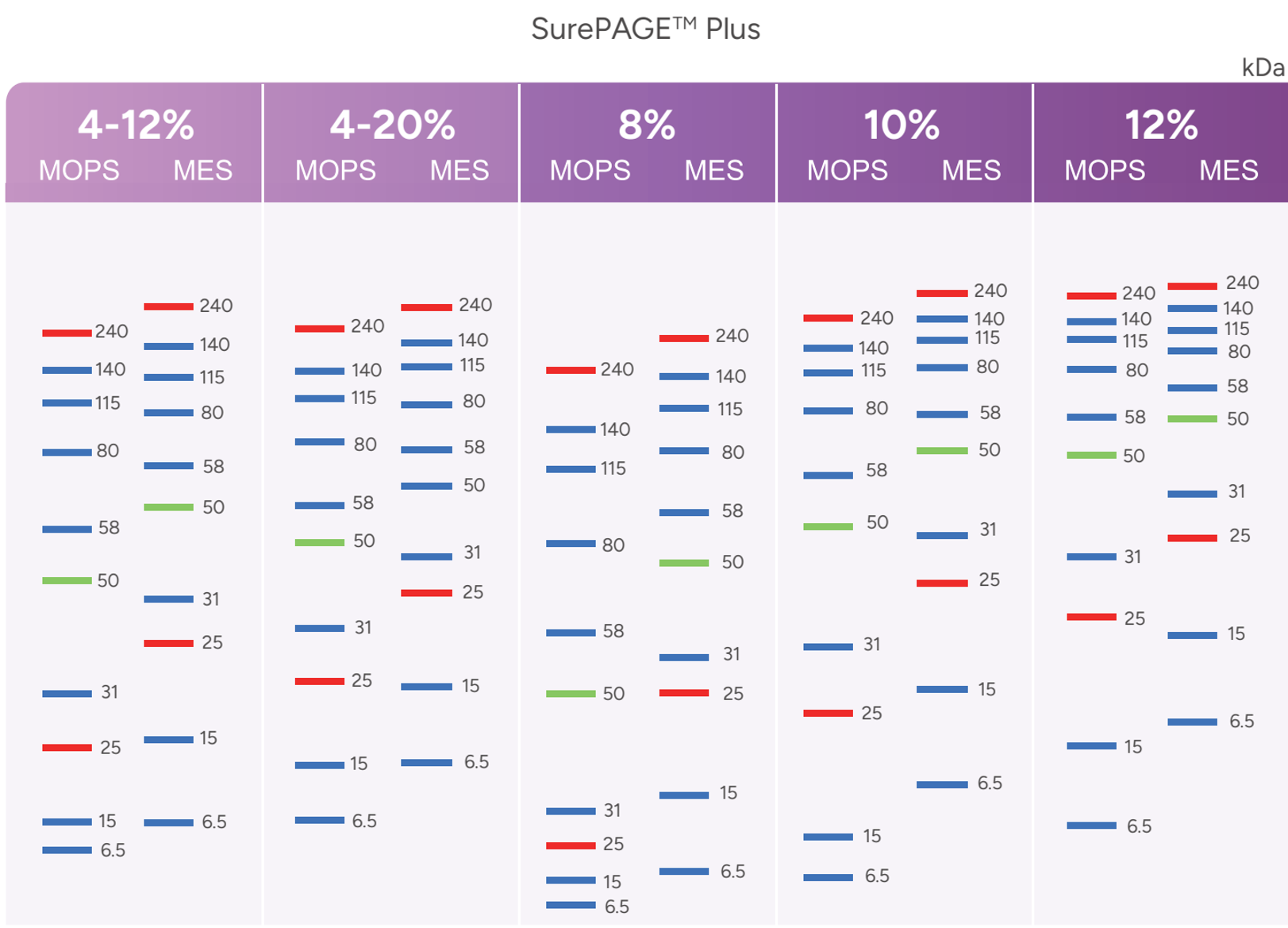This screenshot has width=1288, height=928.
Task: Click the green 50 kDa band in 8% MOPS lane
Action: click(571, 694)
